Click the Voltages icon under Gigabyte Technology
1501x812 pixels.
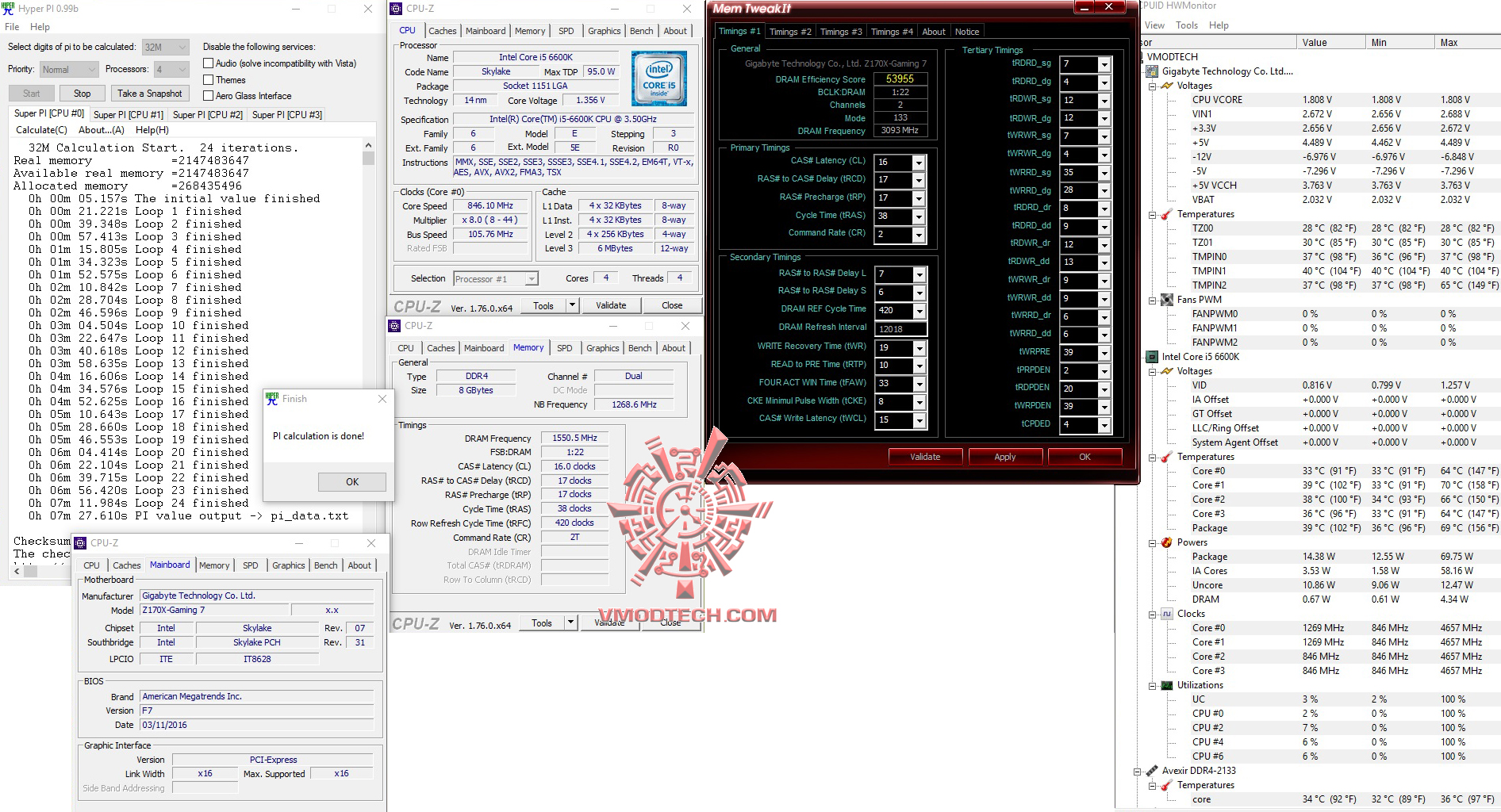tap(1167, 86)
